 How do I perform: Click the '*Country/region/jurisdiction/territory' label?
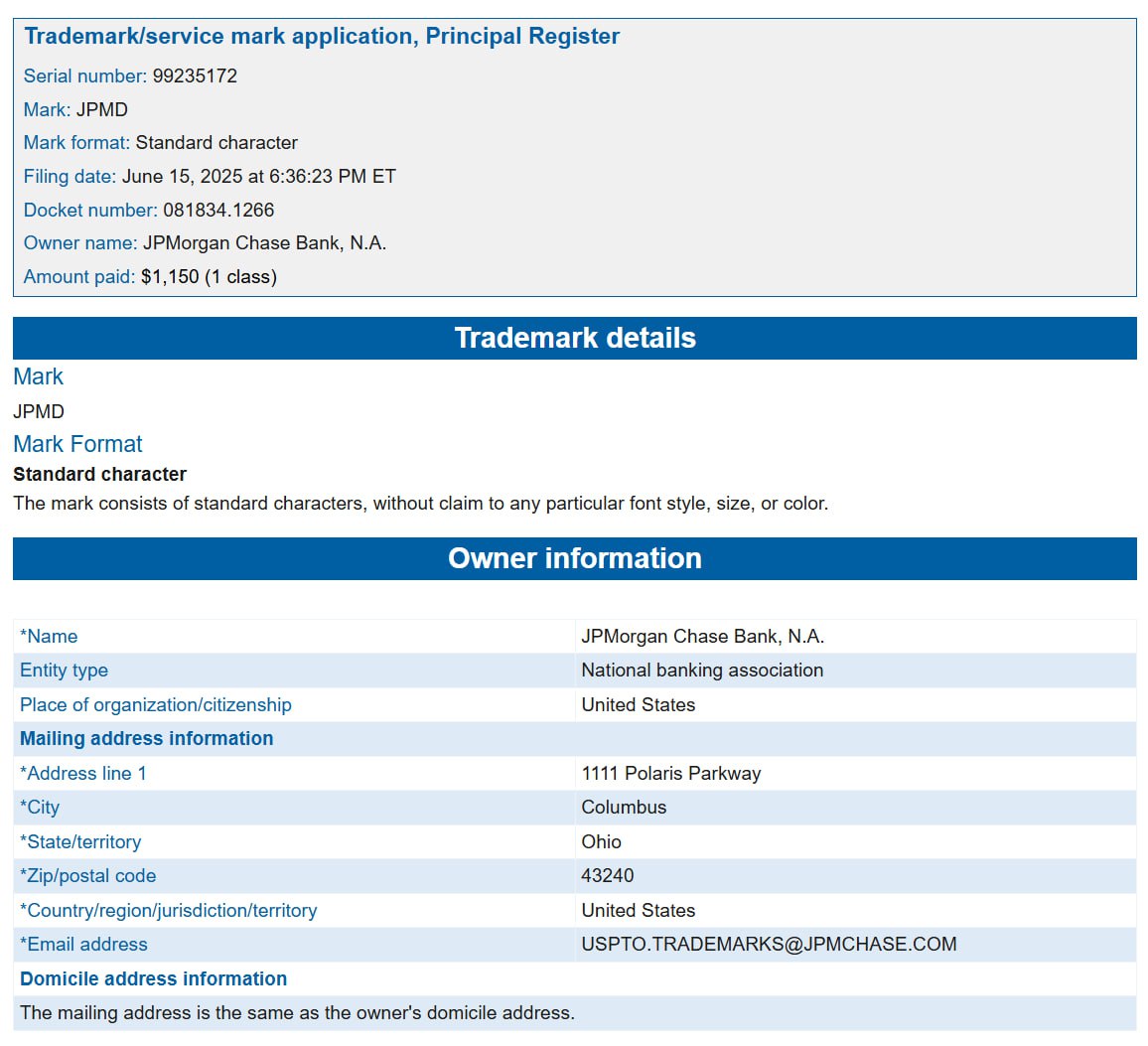(x=169, y=911)
